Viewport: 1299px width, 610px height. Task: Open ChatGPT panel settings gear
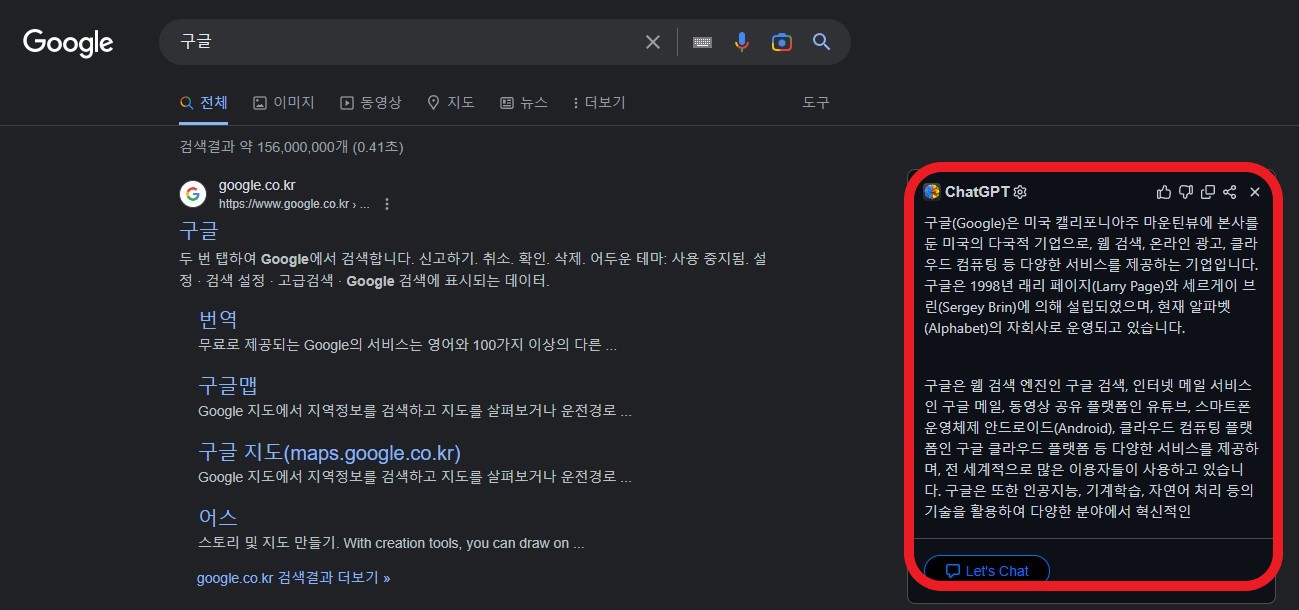(1020, 192)
